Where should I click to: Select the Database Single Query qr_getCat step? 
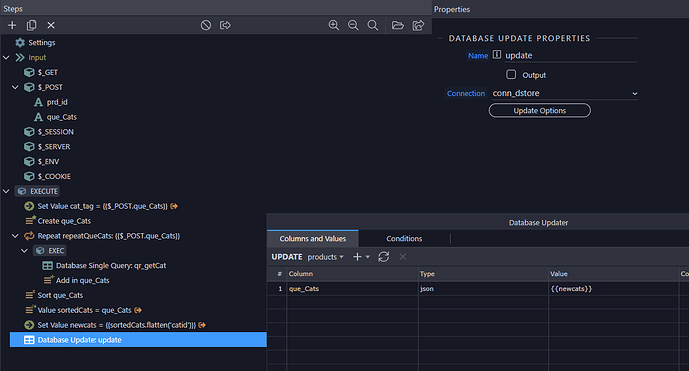click(x=111, y=266)
